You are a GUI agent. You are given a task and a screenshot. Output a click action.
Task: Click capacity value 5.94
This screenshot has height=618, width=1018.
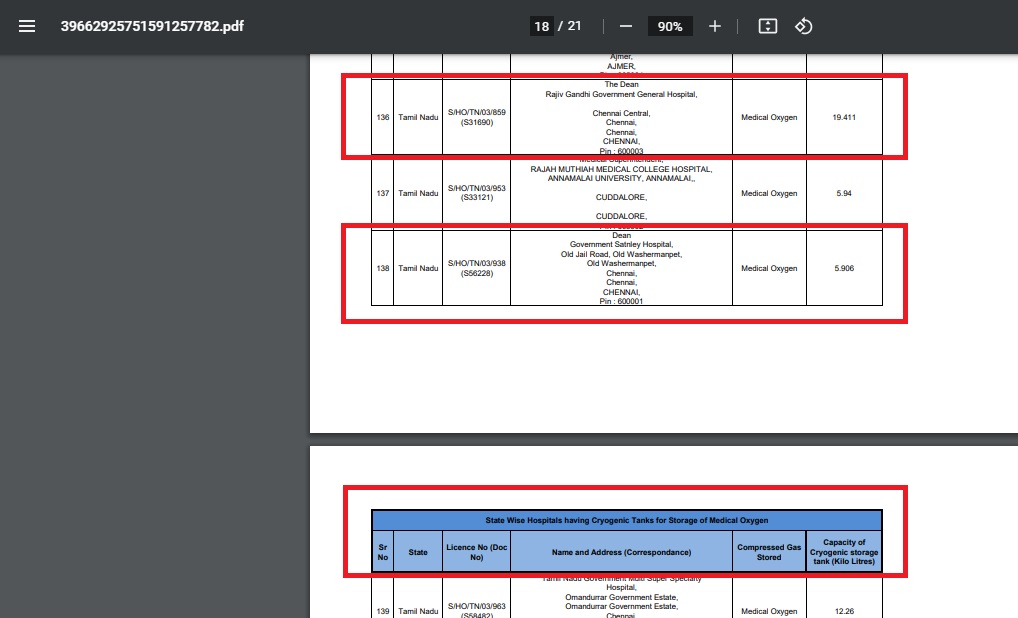point(844,193)
